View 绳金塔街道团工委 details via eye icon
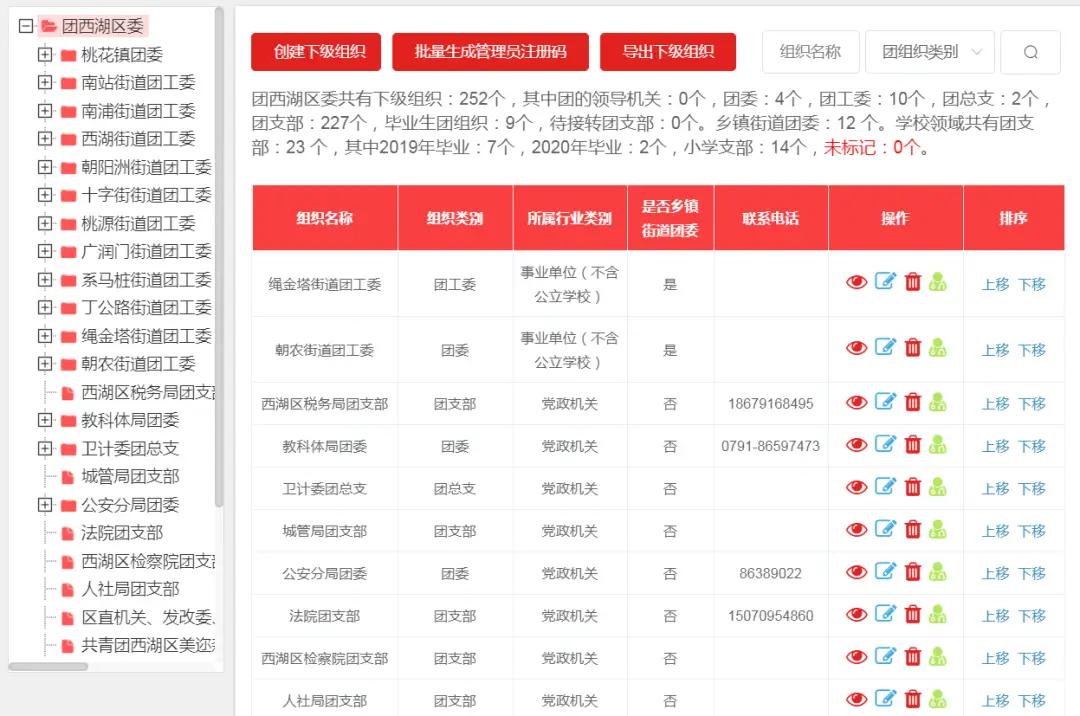Image resolution: width=1080 pixels, height=716 pixels. pos(856,283)
